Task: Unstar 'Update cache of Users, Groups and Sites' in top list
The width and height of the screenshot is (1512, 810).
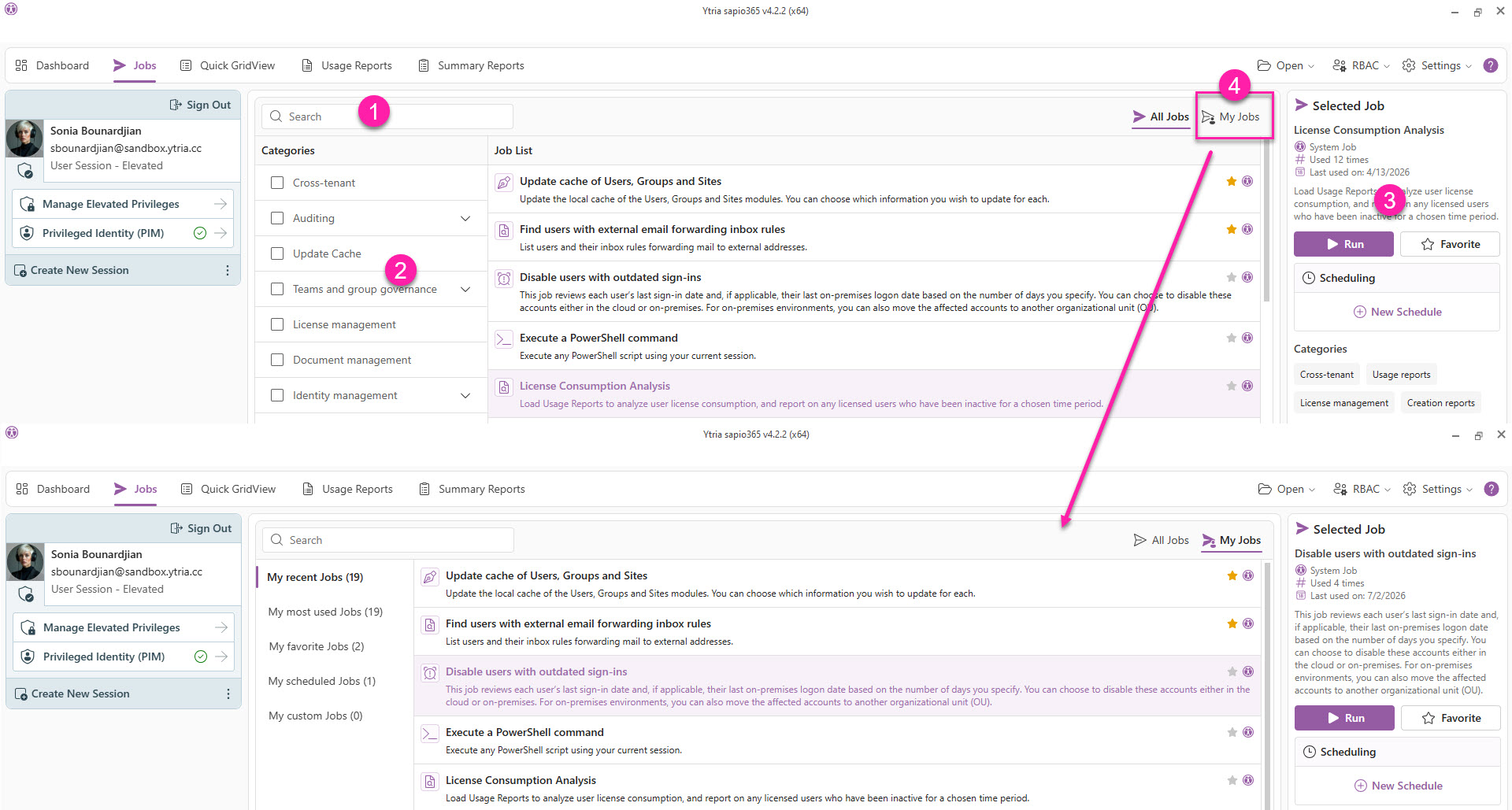Action: tap(1231, 181)
